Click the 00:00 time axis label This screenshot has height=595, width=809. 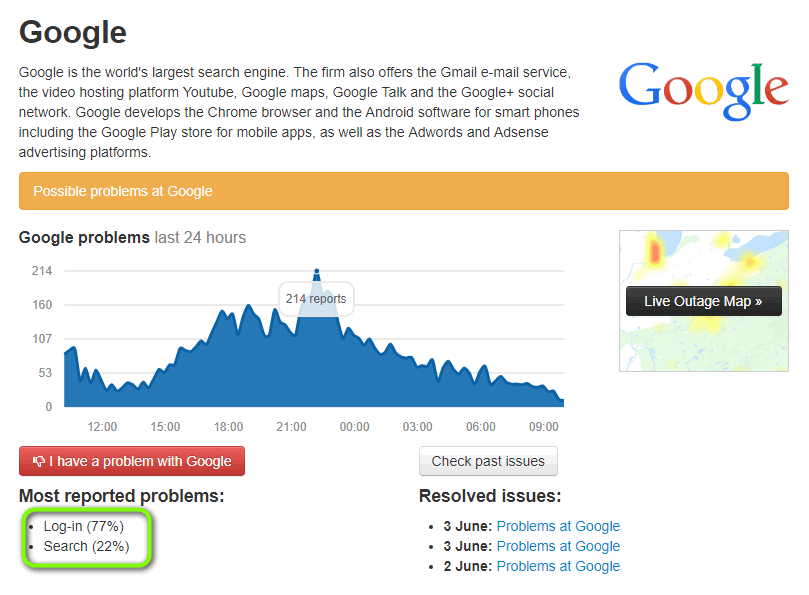[x=354, y=427]
